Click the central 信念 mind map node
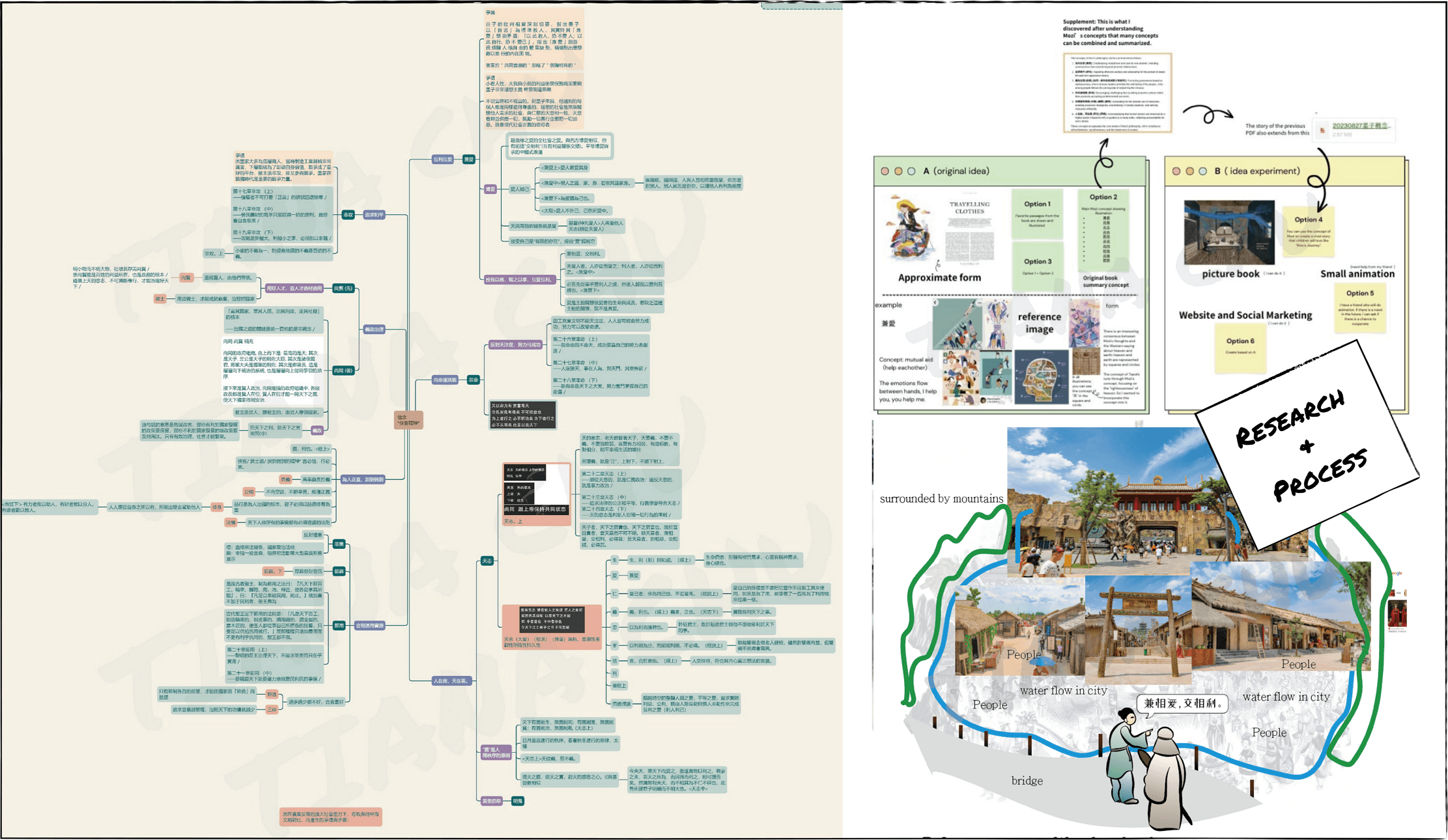1448x840 pixels. click(x=408, y=420)
